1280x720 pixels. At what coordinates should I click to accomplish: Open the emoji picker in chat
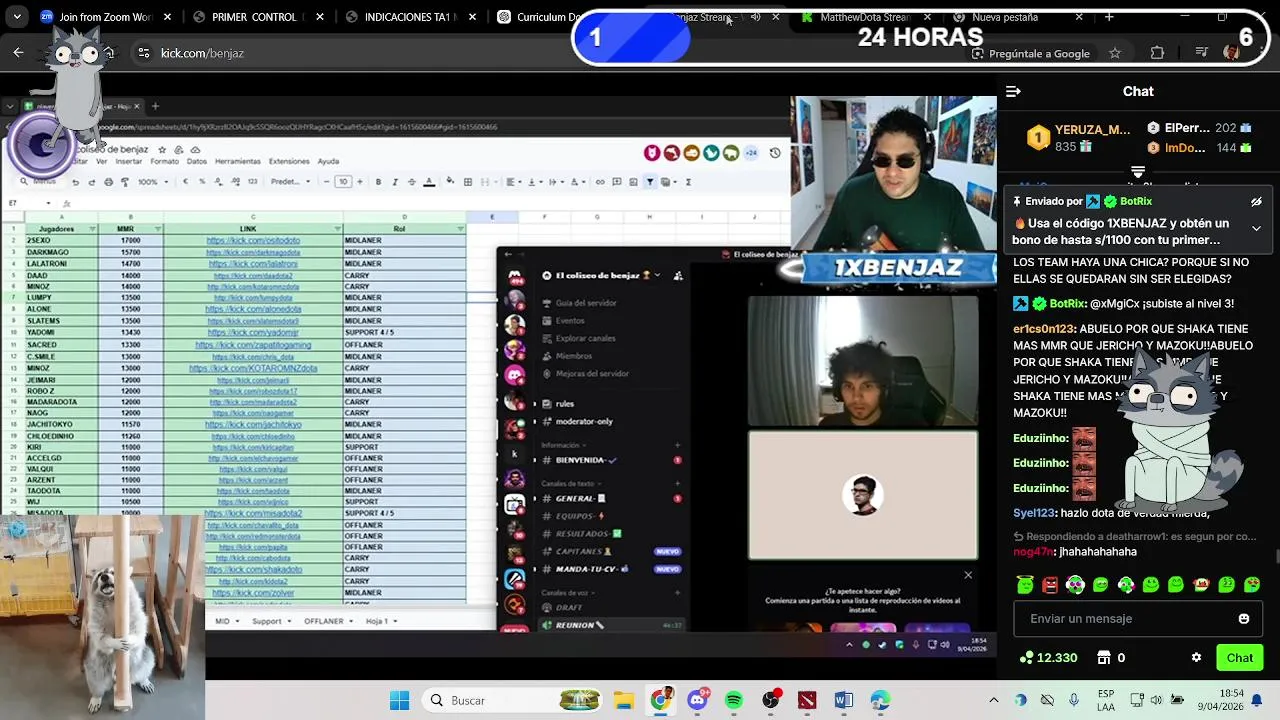tap(1244, 619)
